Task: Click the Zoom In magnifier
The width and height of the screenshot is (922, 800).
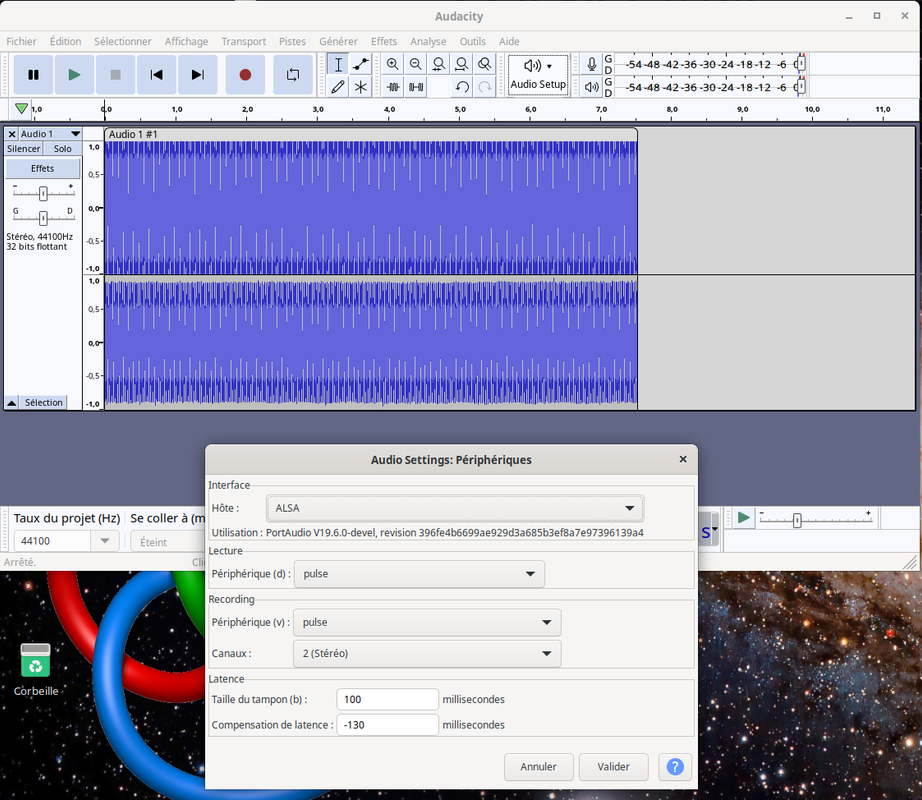Action: (x=393, y=64)
